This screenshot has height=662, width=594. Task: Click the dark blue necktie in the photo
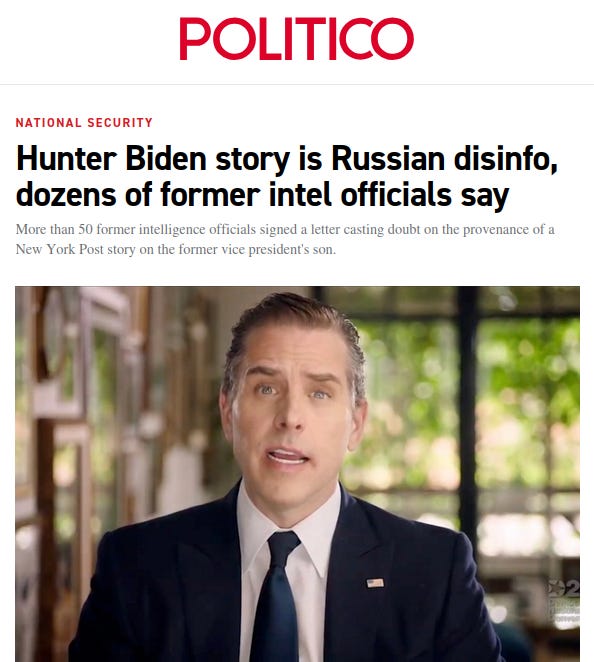(277, 597)
